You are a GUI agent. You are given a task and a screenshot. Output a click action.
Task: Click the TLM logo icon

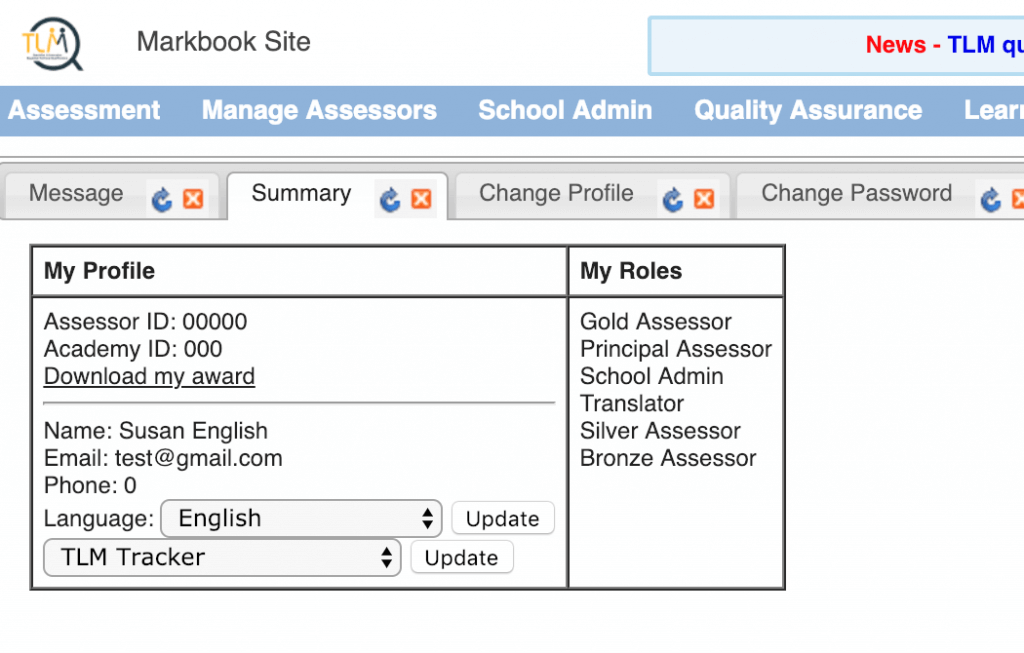point(52,43)
